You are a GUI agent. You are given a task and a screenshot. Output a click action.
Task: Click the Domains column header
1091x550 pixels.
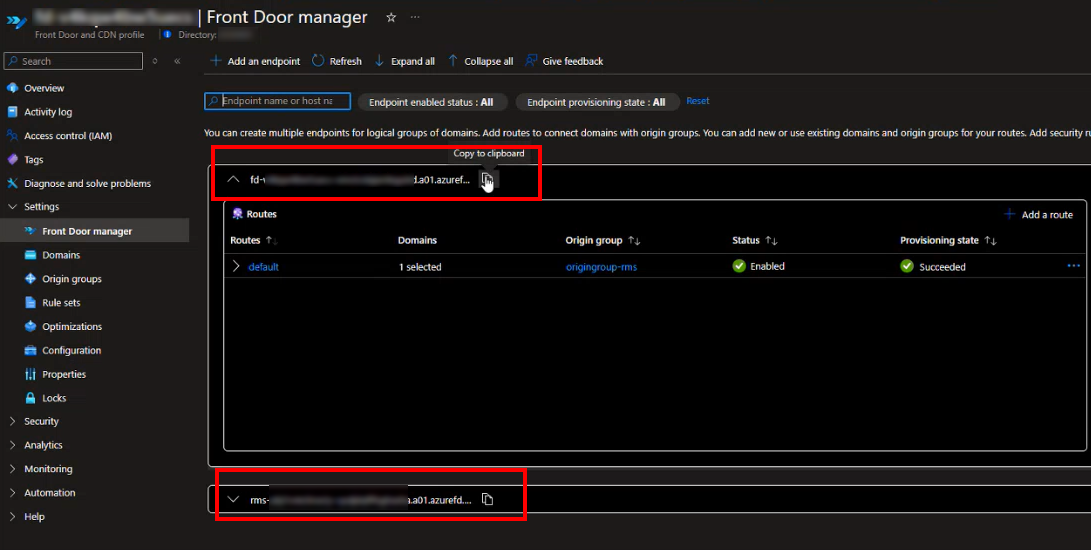click(417, 240)
